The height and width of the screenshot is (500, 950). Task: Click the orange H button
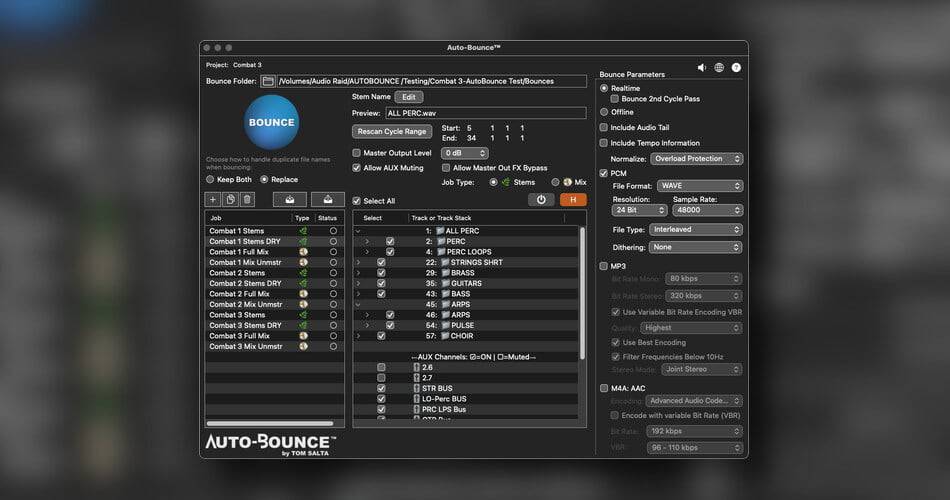click(573, 199)
